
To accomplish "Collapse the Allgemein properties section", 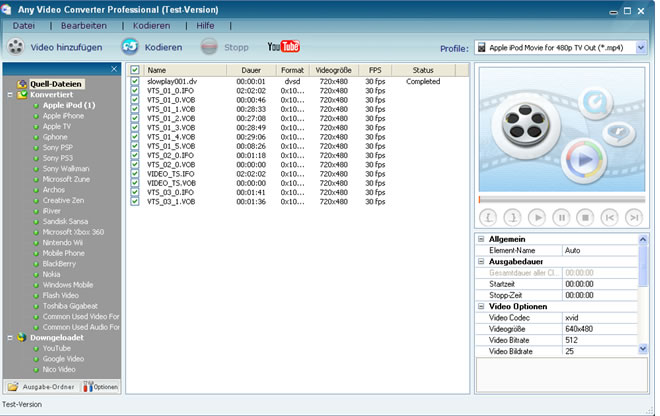I will 481,239.
